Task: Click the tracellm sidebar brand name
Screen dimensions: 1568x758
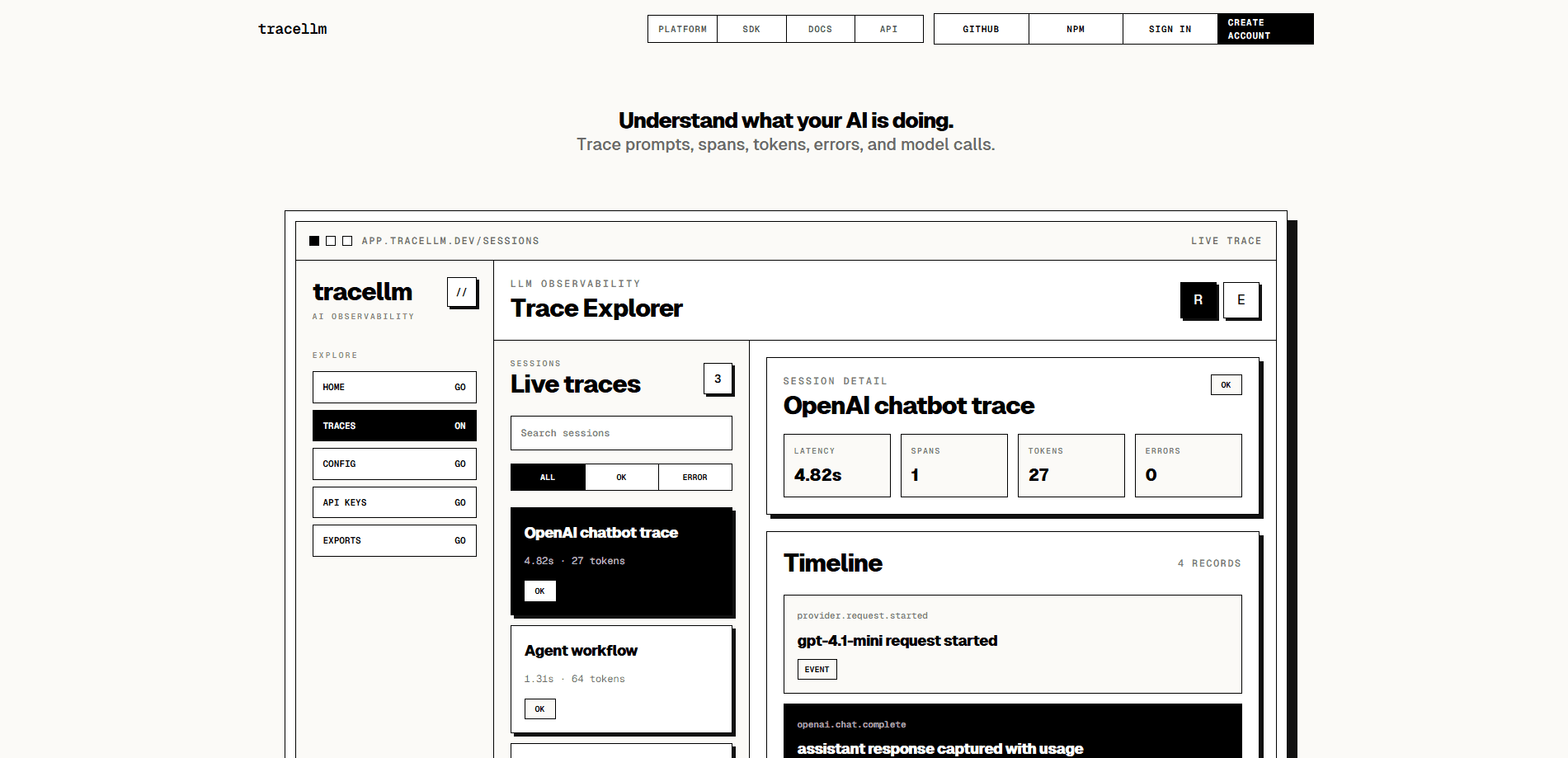Action: coord(363,292)
